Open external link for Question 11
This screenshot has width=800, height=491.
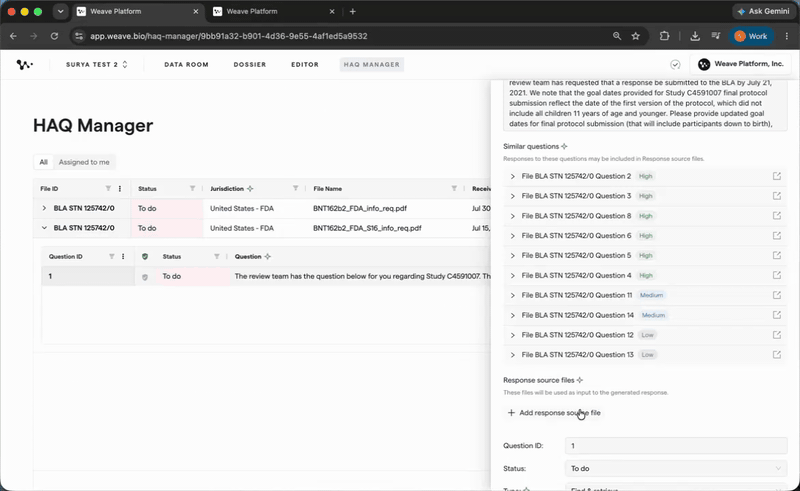click(x=777, y=295)
